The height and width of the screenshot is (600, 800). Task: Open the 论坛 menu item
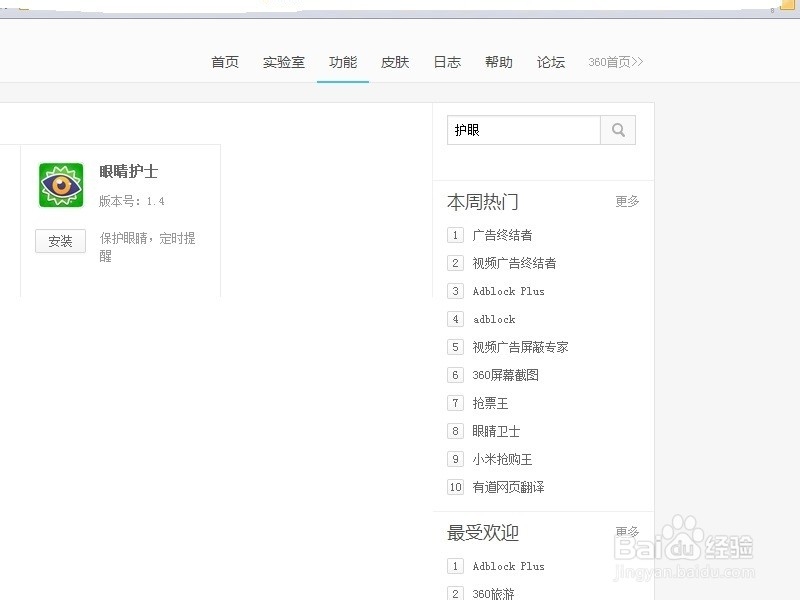point(550,61)
